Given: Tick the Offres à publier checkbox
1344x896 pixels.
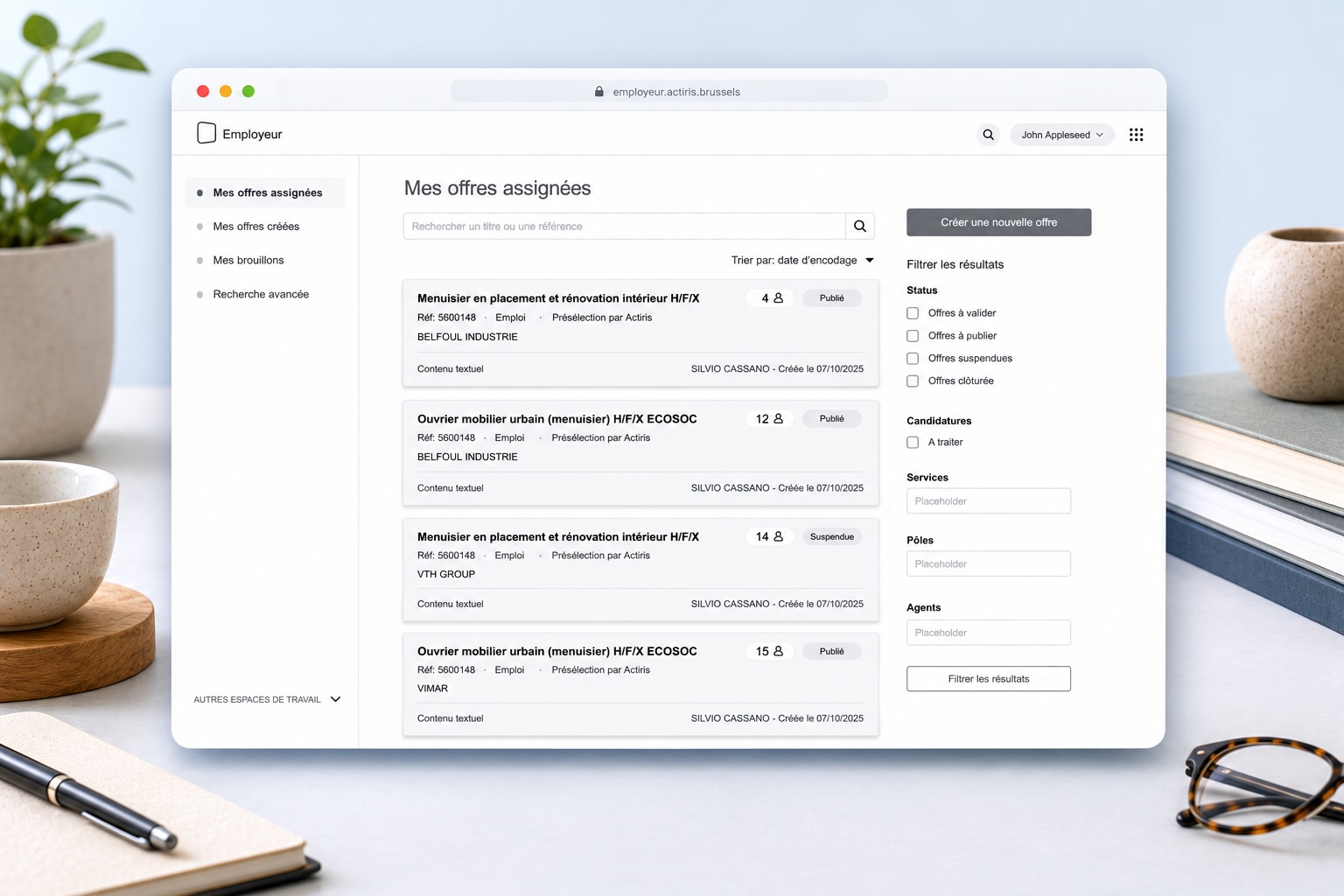Looking at the screenshot, I should (x=913, y=336).
